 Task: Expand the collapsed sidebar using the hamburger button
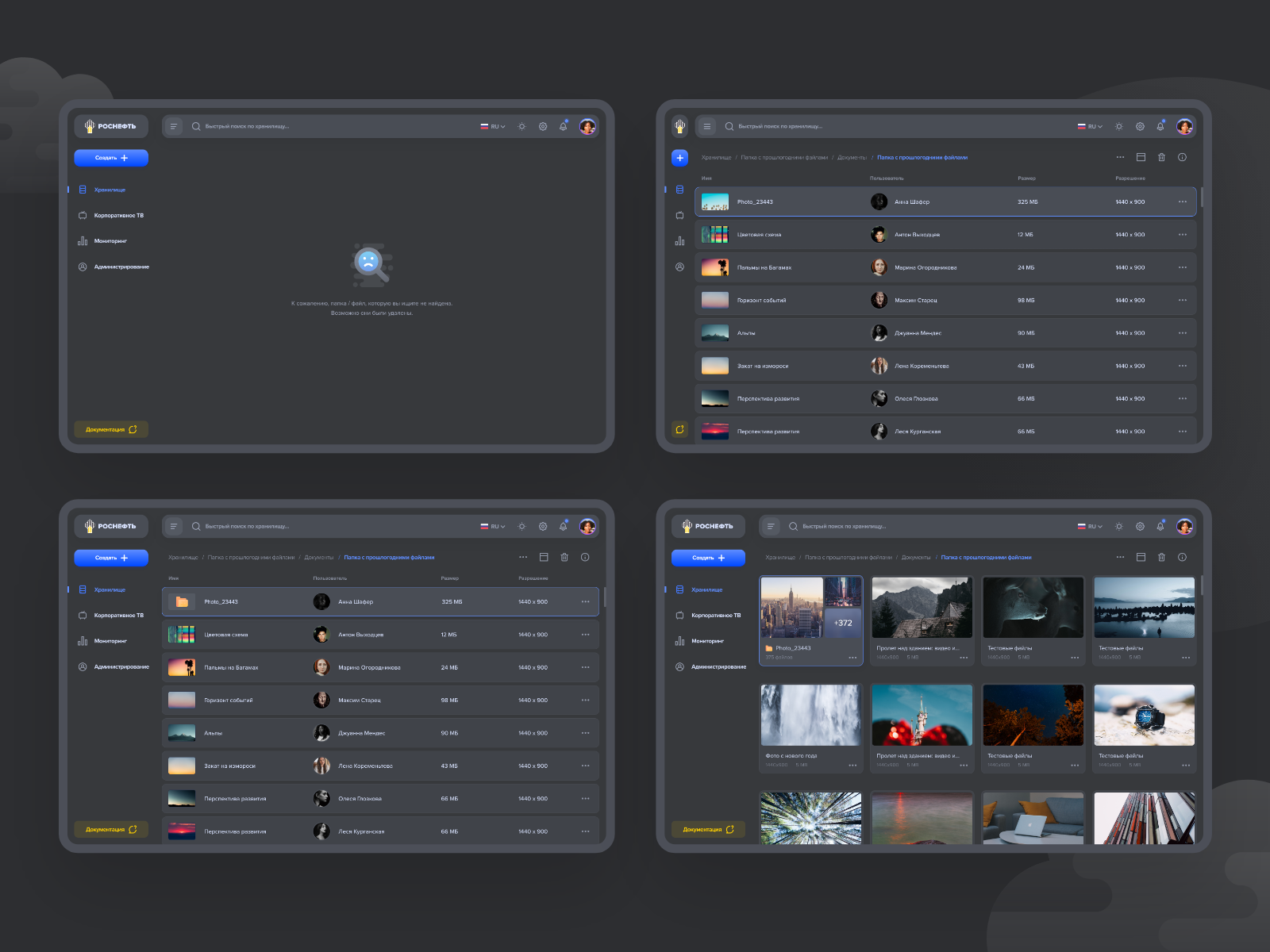706,126
